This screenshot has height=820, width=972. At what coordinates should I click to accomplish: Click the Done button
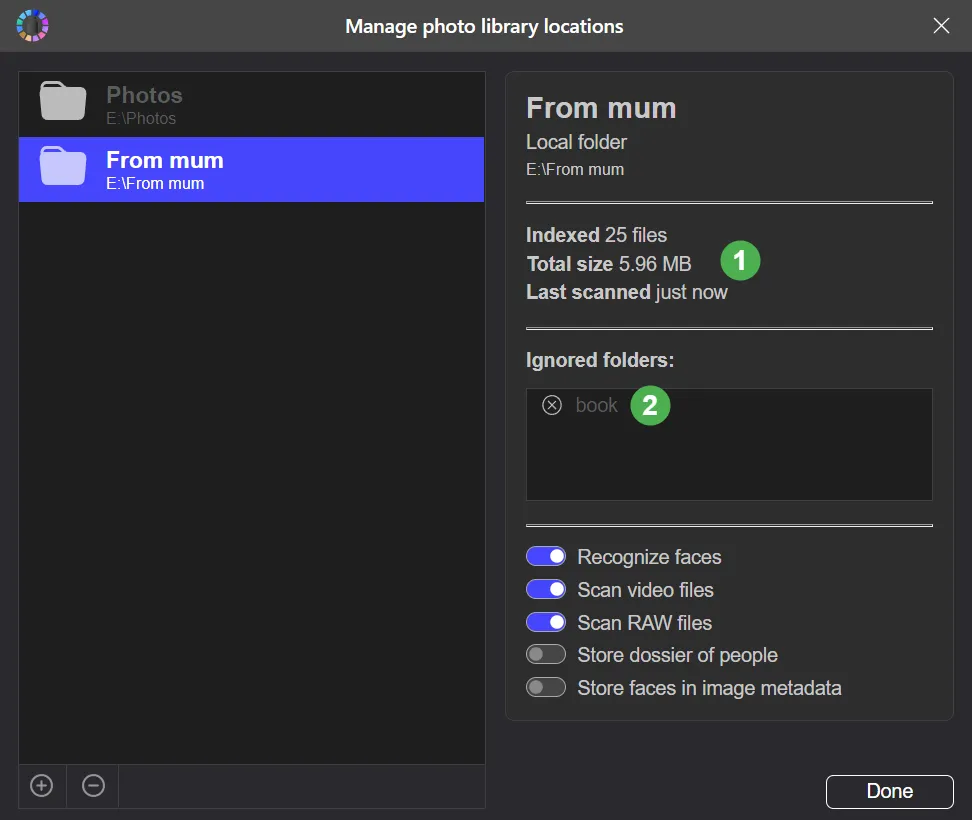tap(890, 791)
